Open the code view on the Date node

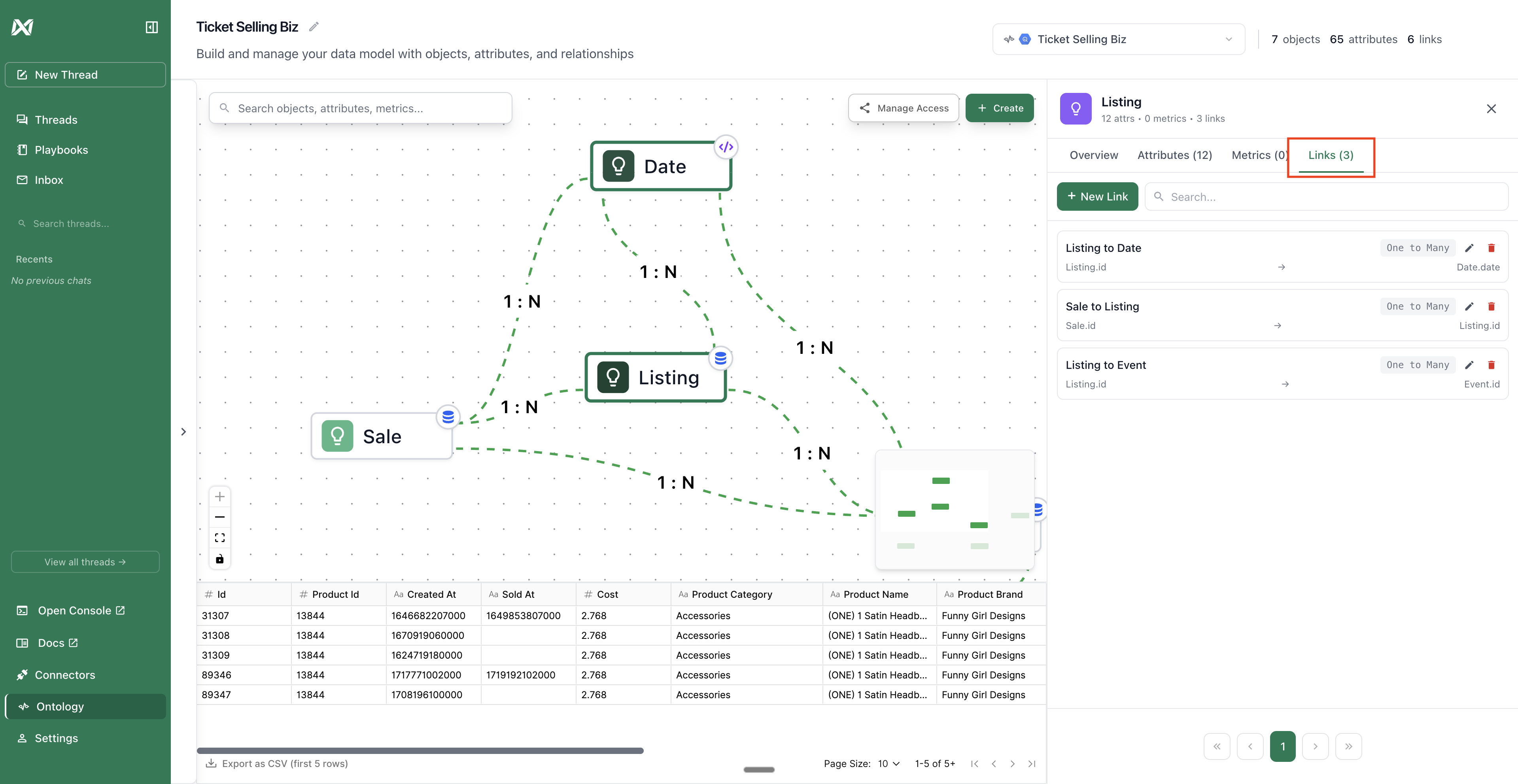click(x=726, y=147)
